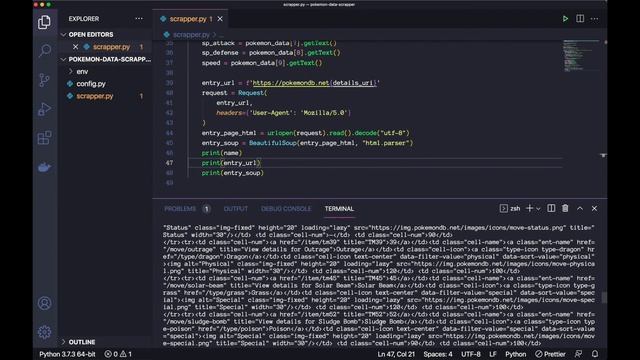Open config.py from the file tree
This screenshot has height=360, width=640.
click(x=91, y=84)
